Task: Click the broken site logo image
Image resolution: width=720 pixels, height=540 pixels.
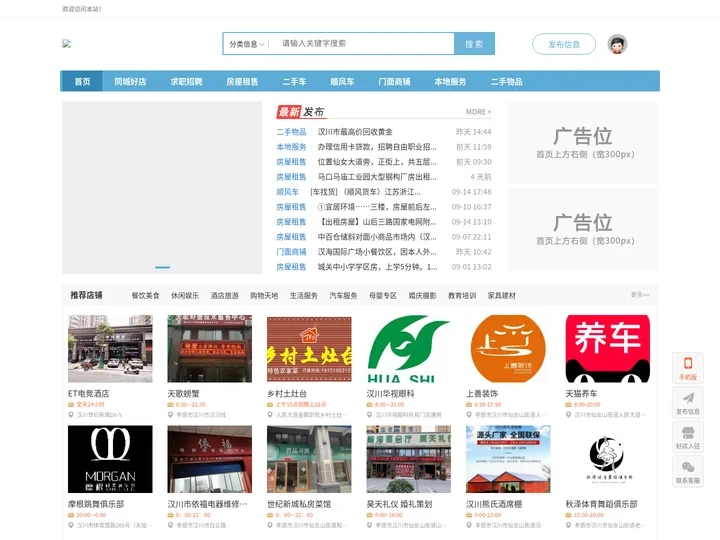Action: 67,44
